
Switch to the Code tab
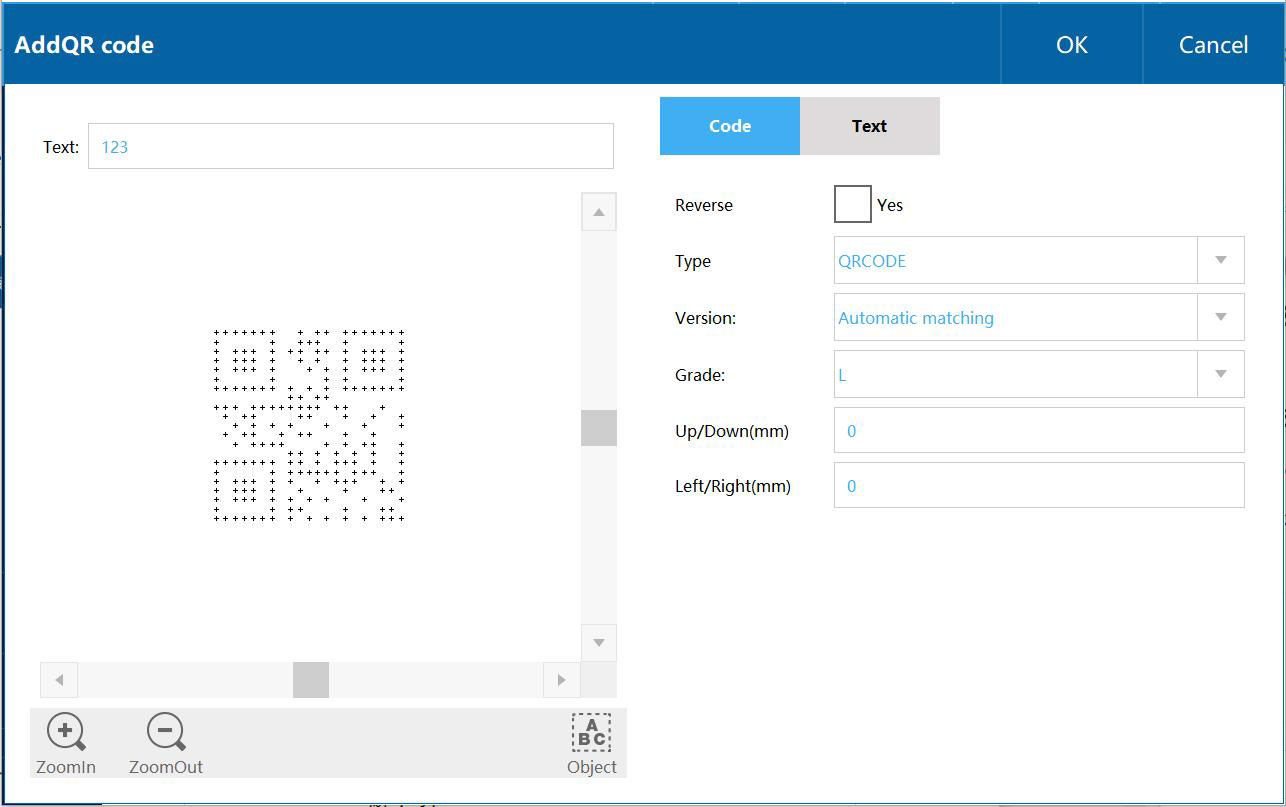click(730, 126)
